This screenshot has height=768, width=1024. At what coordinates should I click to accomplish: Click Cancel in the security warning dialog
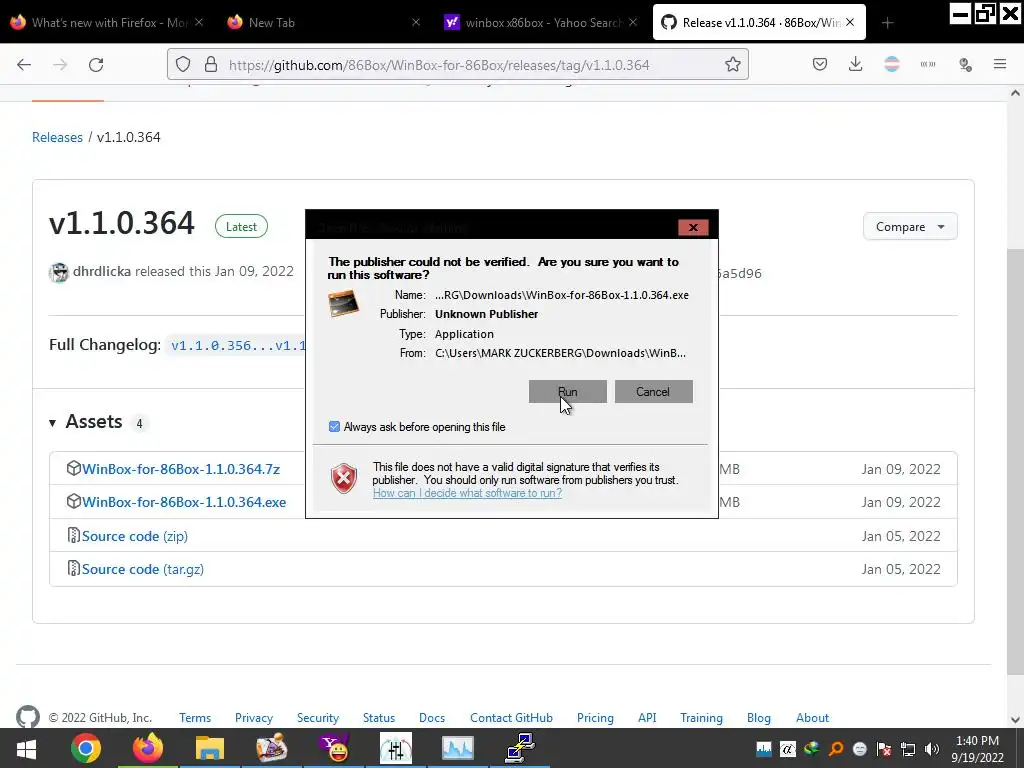pos(653,392)
